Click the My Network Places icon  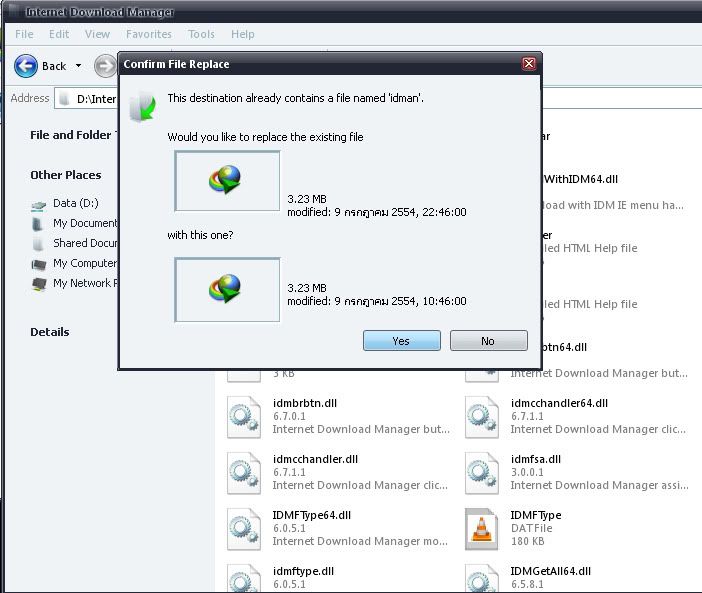click(x=39, y=285)
